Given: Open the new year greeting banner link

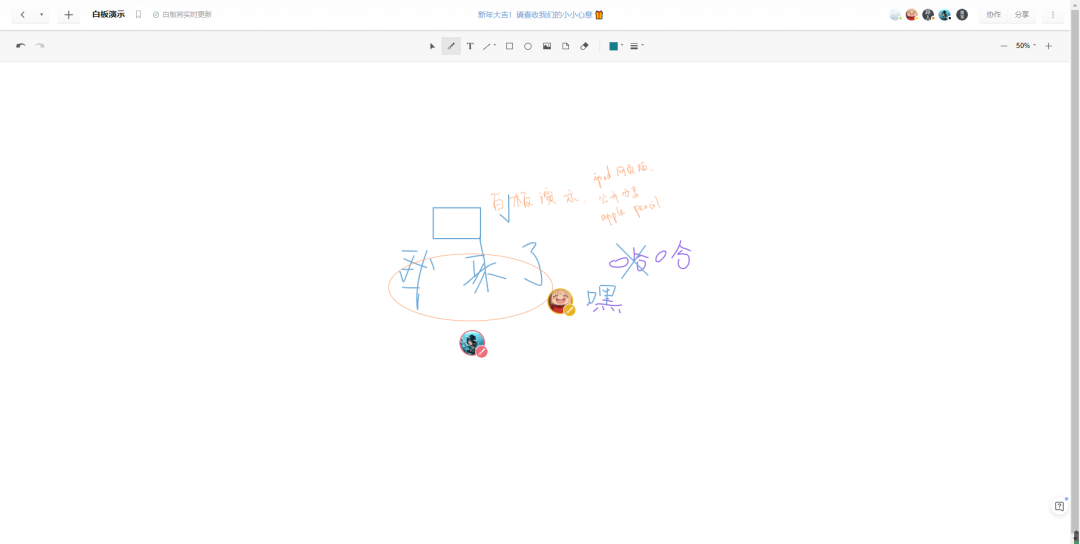Looking at the screenshot, I should 540,15.
